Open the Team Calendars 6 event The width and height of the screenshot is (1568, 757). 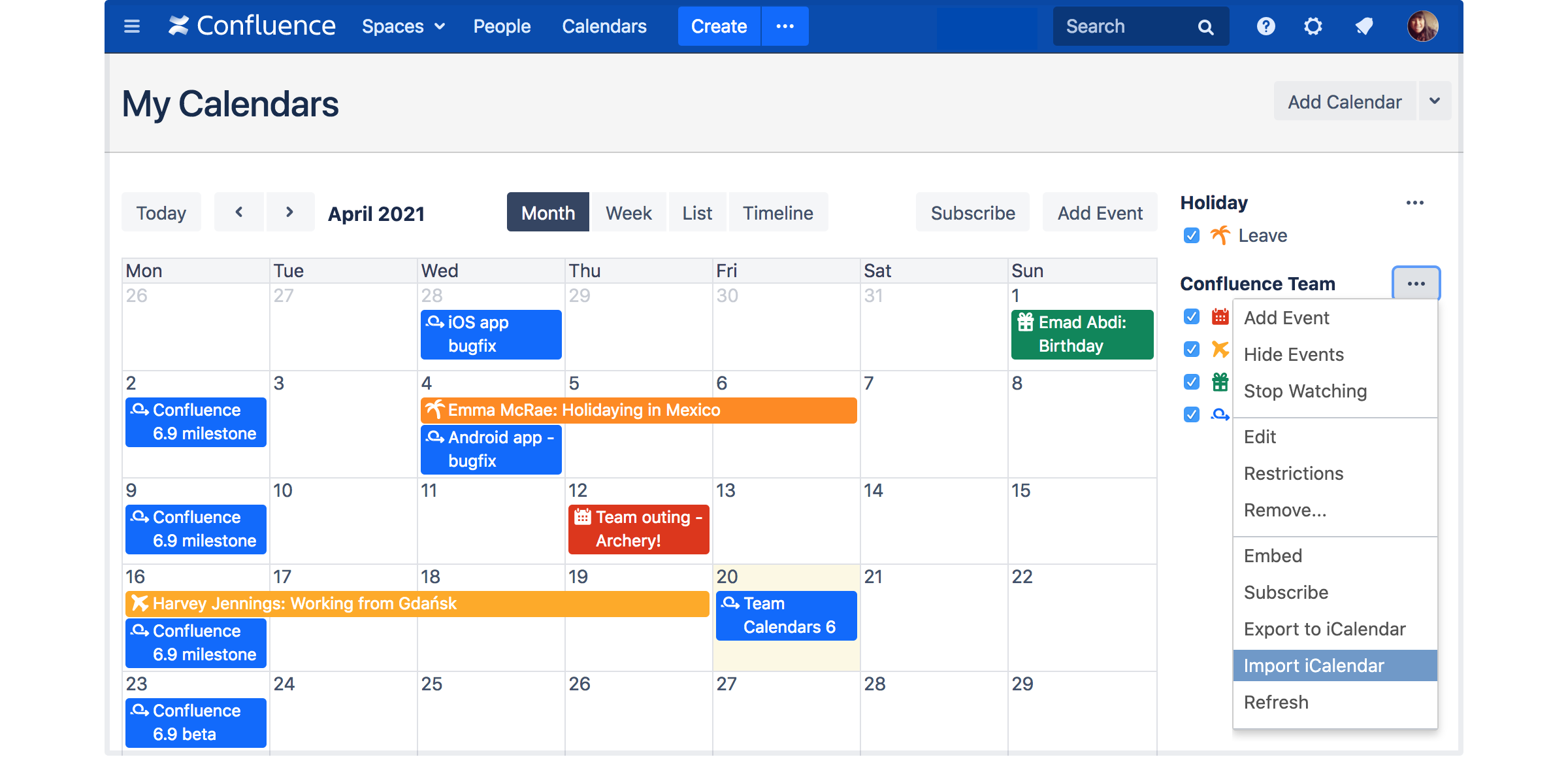tap(787, 615)
